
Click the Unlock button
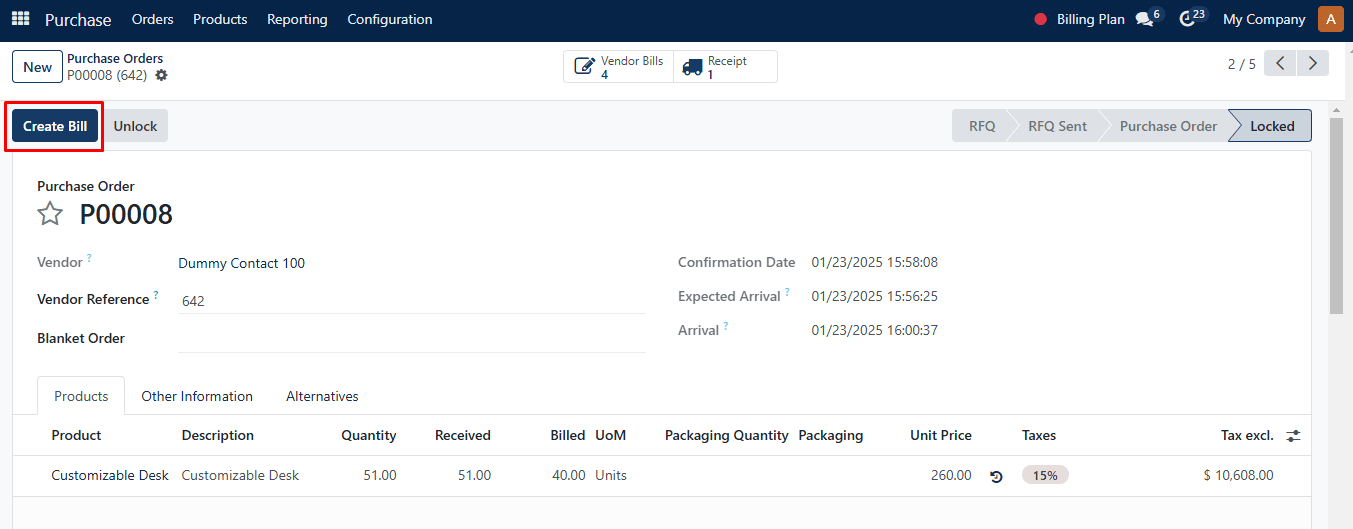point(135,126)
